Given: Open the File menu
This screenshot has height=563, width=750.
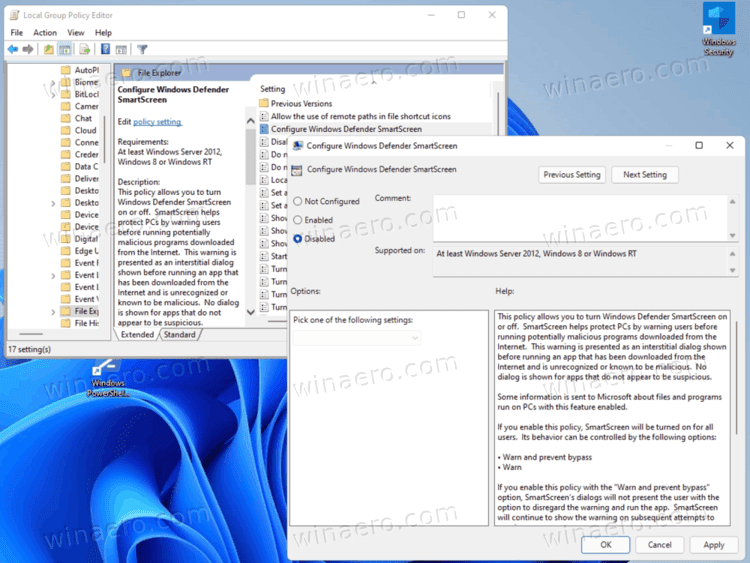Looking at the screenshot, I should pyautogui.click(x=17, y=33).
